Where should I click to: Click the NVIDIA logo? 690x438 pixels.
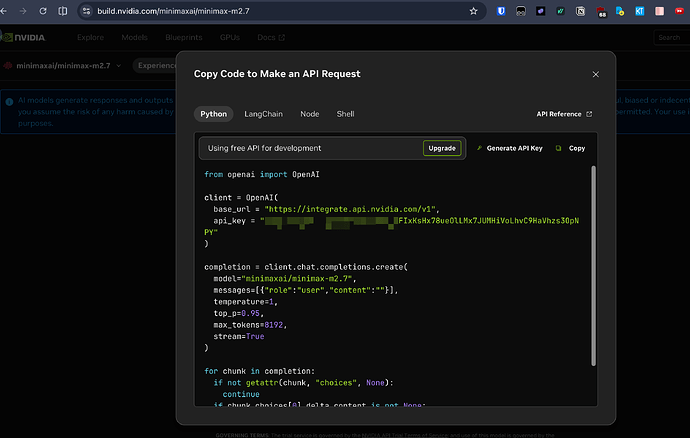pyautogui.click(x=23, y=37)
